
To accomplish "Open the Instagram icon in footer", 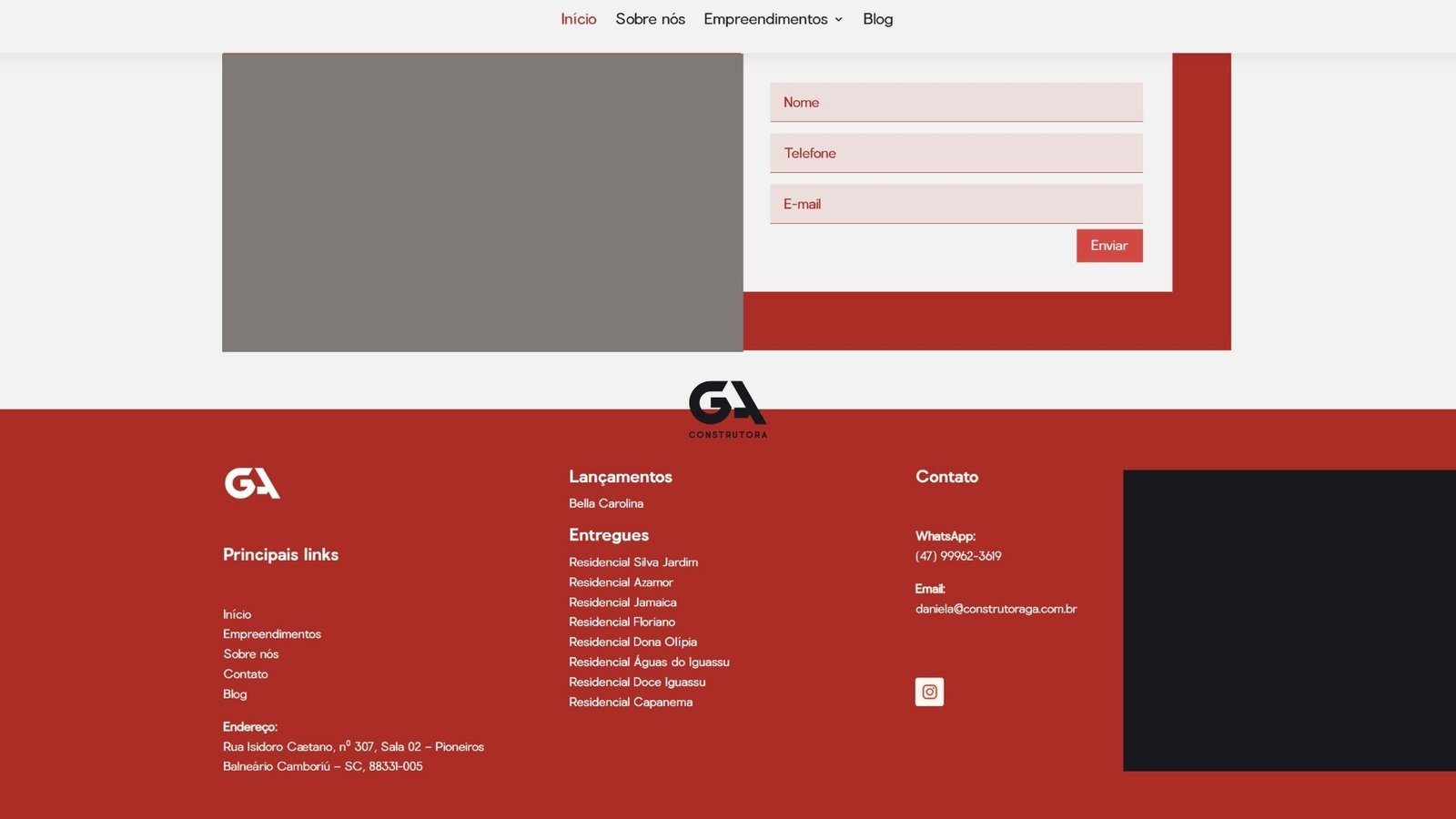I will click(x=929, y=692).
